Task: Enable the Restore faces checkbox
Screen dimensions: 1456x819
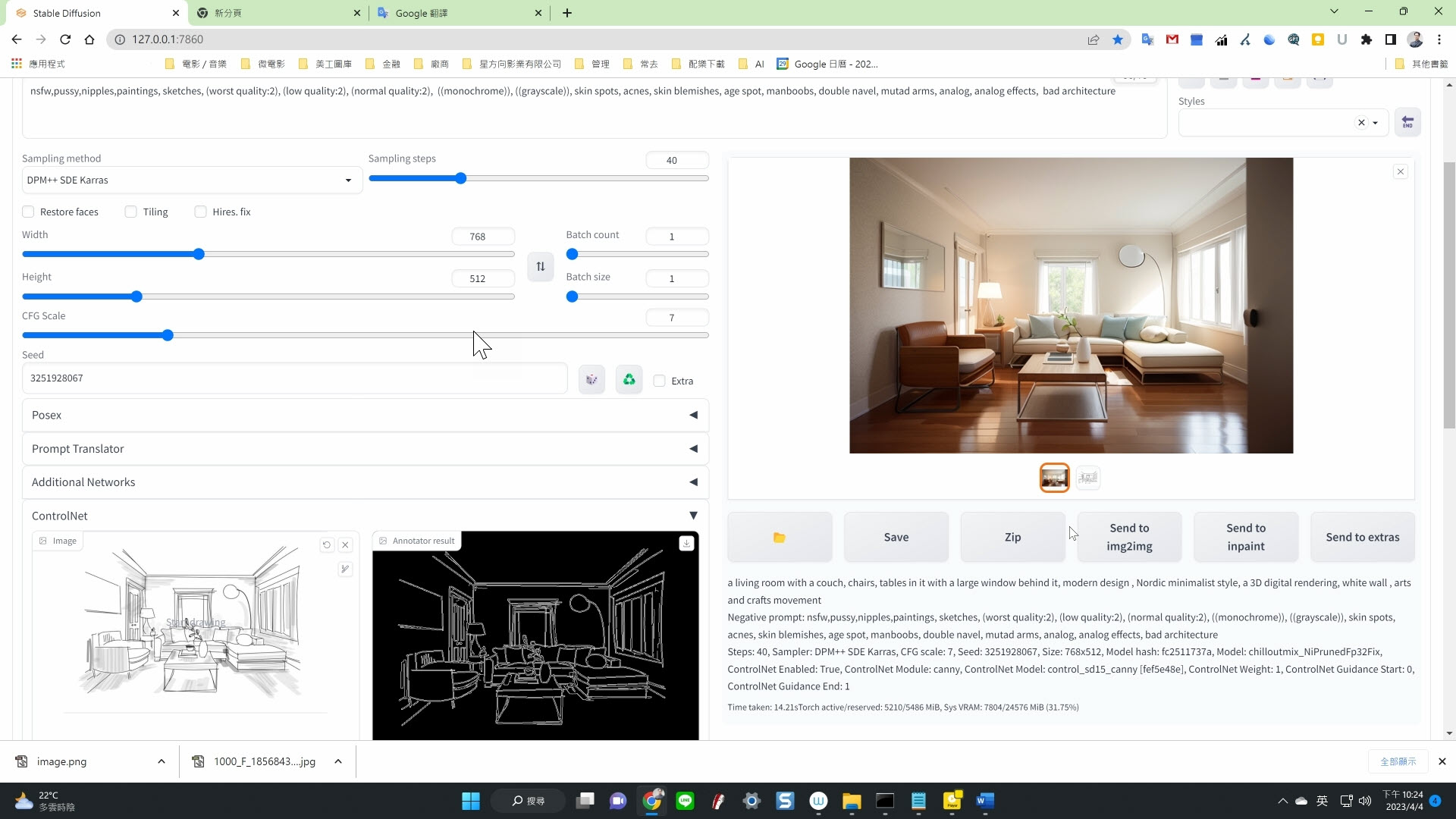Action: point(29,212)
